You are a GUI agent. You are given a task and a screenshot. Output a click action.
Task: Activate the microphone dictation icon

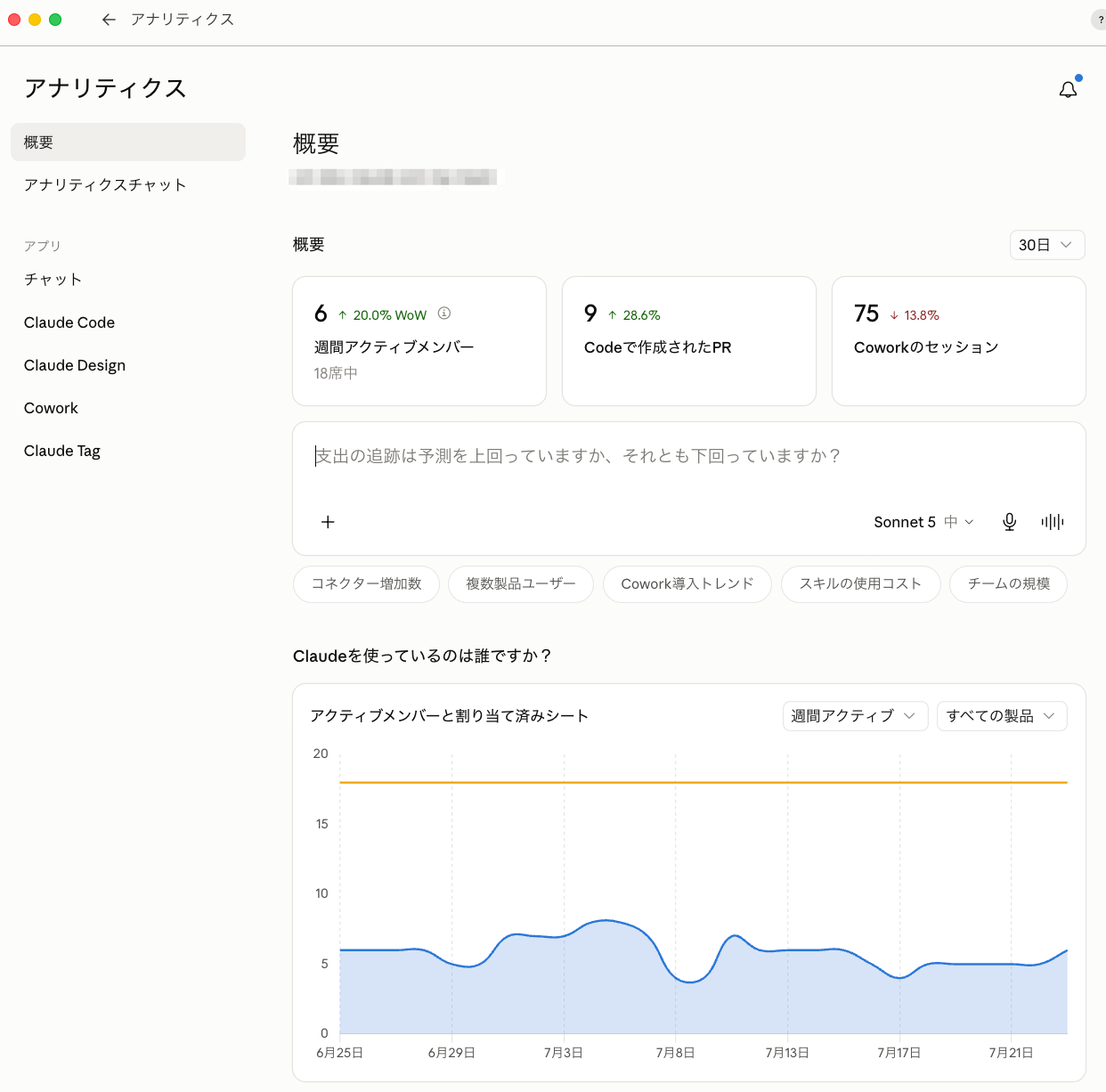click(x=1009, y=522)
